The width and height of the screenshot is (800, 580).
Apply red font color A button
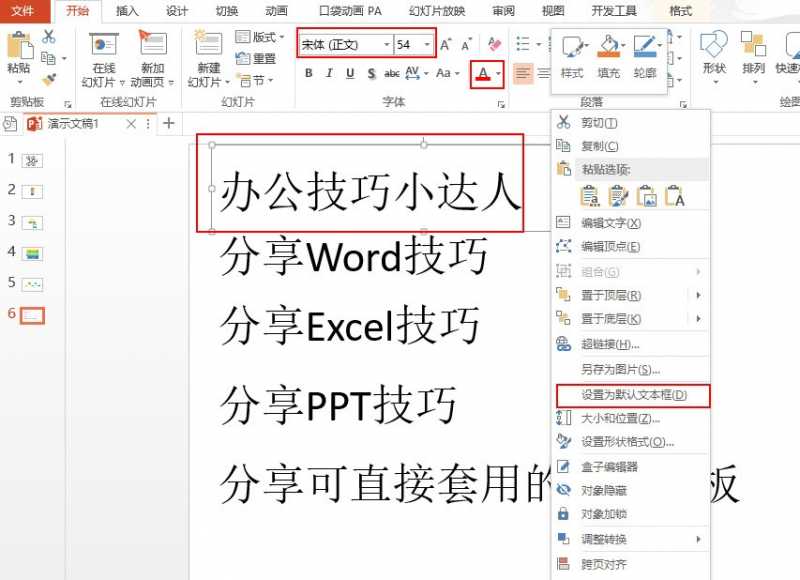pos(483,74)
